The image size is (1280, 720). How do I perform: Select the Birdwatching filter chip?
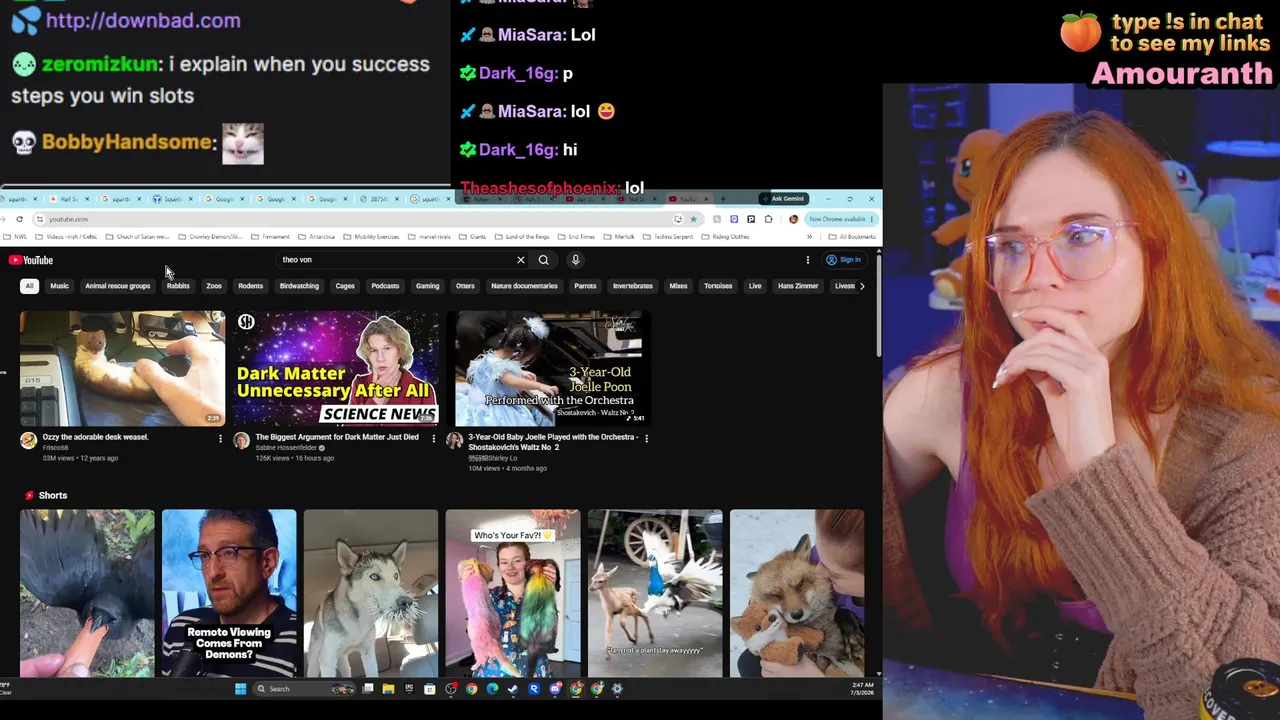299,286
